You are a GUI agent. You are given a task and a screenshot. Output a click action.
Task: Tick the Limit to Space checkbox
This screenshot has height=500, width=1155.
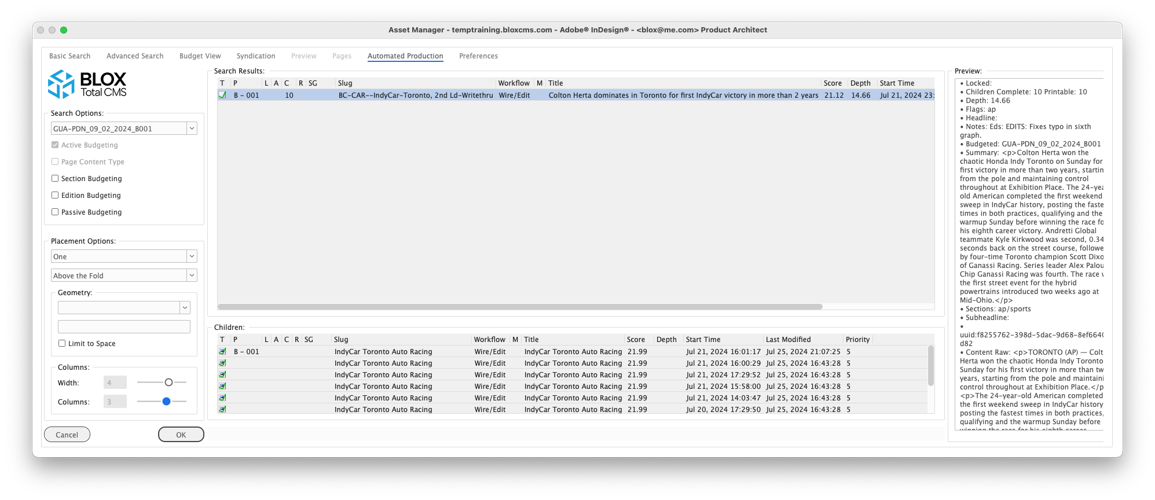[62, 343]
